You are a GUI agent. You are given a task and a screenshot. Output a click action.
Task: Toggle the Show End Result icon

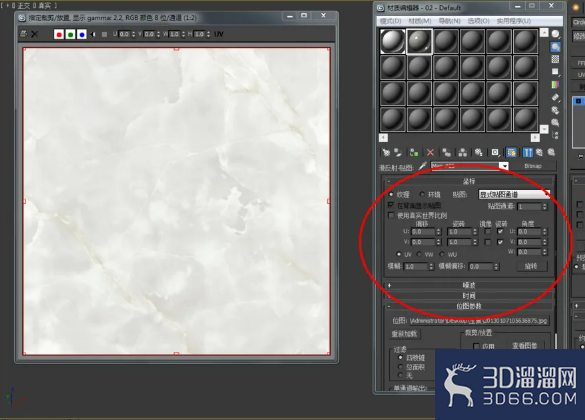[528, 152]
